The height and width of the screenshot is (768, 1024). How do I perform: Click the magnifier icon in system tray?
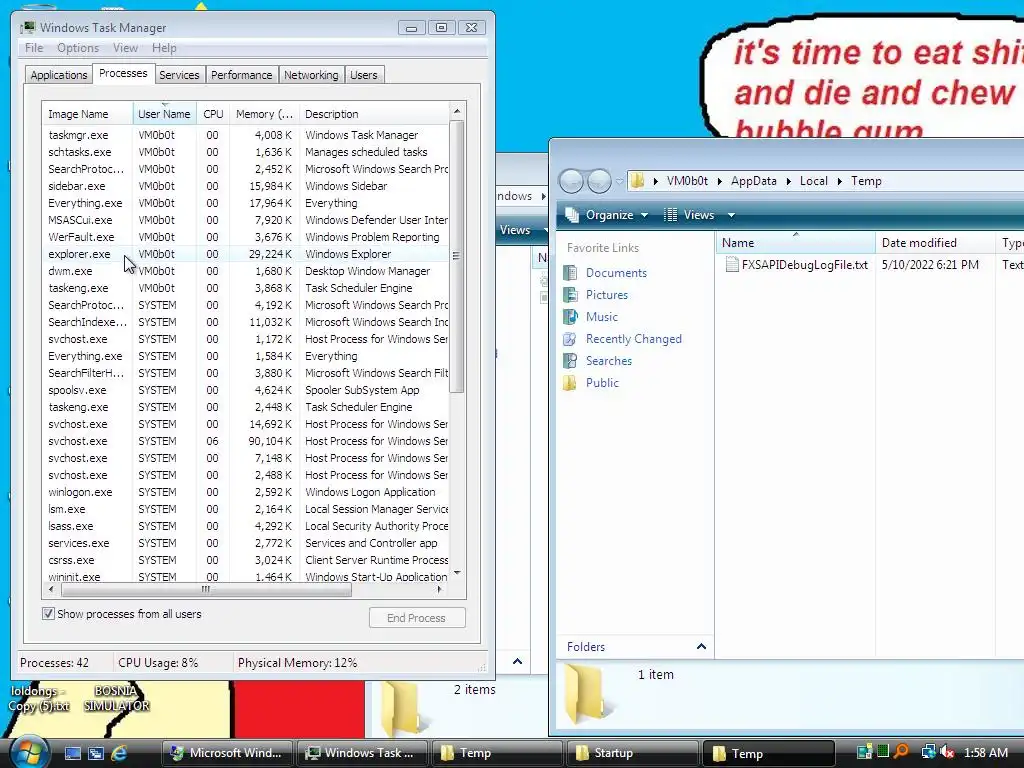click(902, 752)
